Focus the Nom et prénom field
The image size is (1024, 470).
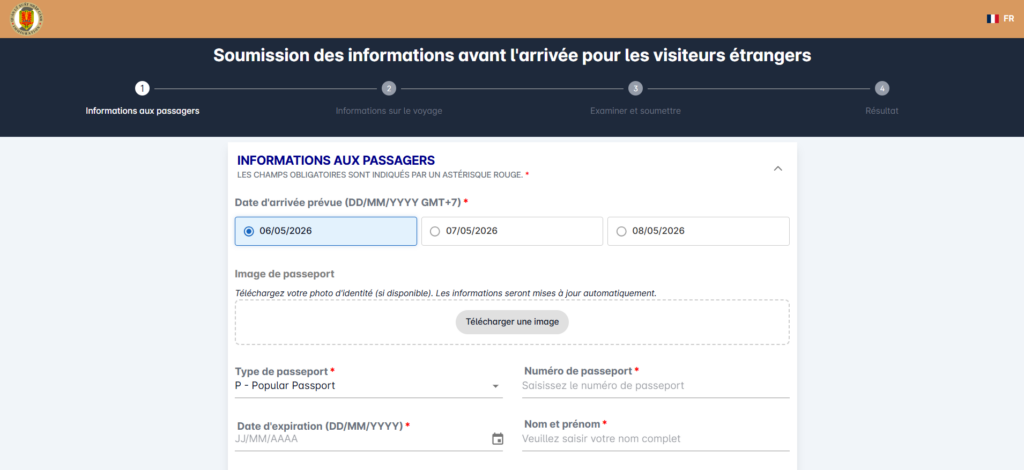tap(656, 439)
